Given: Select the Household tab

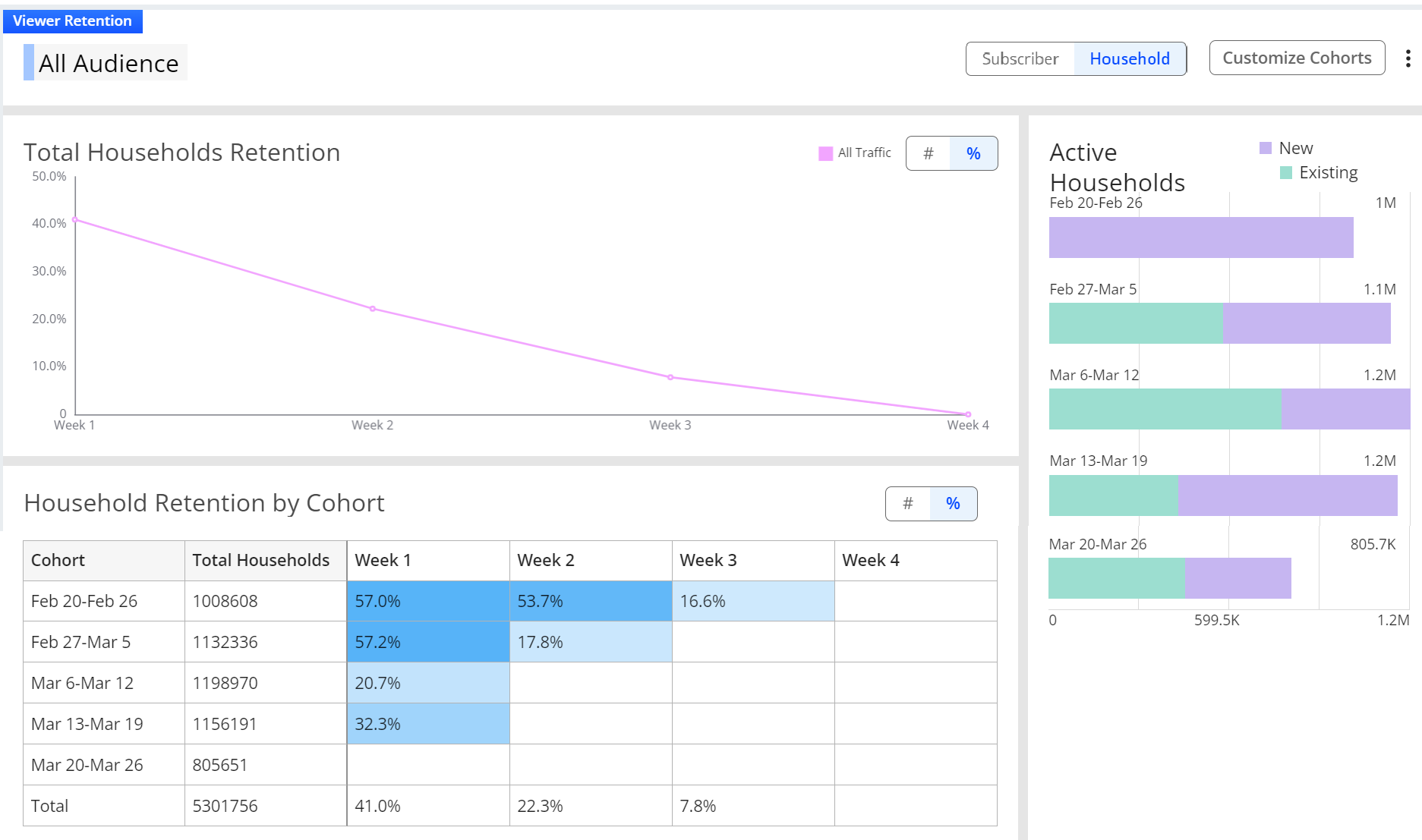Looking at the screenshot, I should tap(1130, 58).
